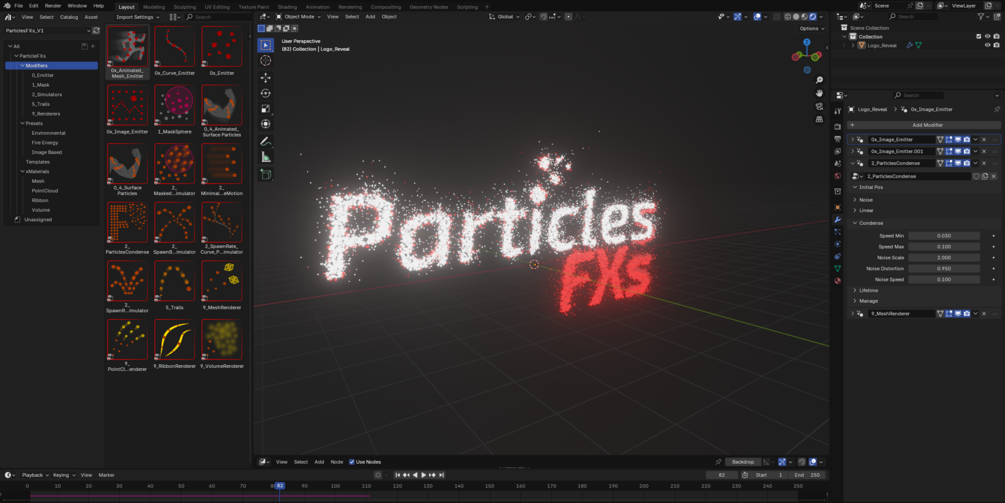Image resolution: width=1005 pixels, height=503 pixels.
Task: Open the Keying popover in timeline
Action: tap(63, 475)
